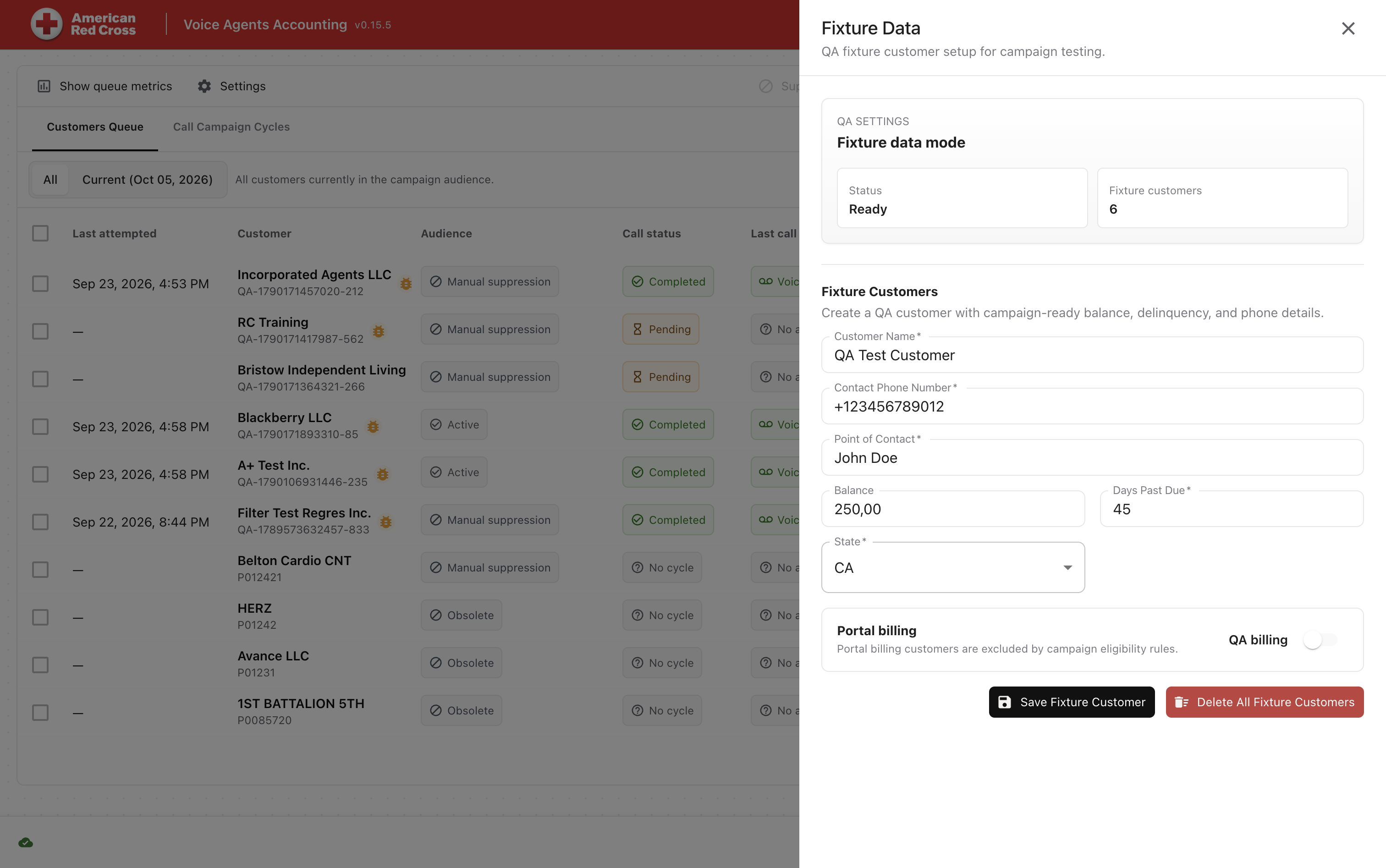Select the Current (Oct 05, 2026) filter
This screenshot has height=868, width=1386.
tap(148, 180)
